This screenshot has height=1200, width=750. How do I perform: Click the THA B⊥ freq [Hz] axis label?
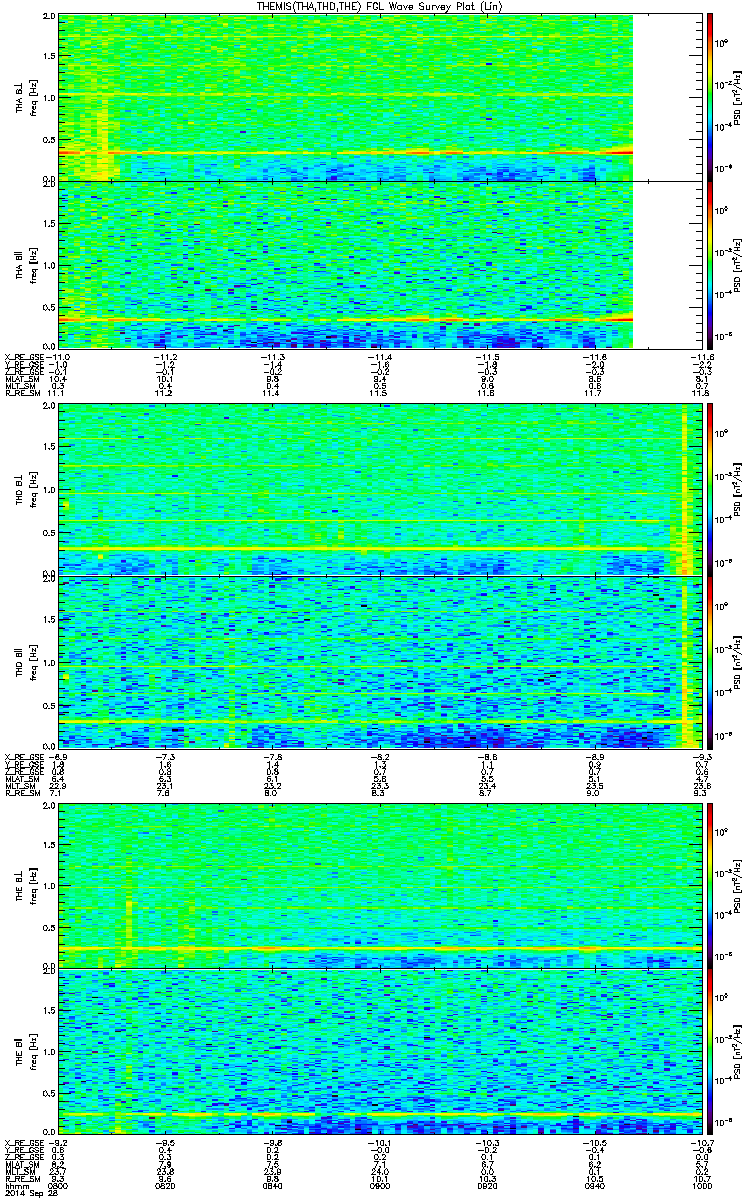click(32, 97)
